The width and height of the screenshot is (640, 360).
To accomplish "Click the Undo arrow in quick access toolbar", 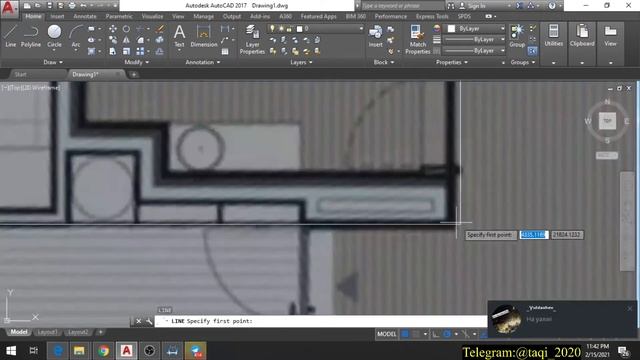I will pyautogui.click(x=83, y=6).
